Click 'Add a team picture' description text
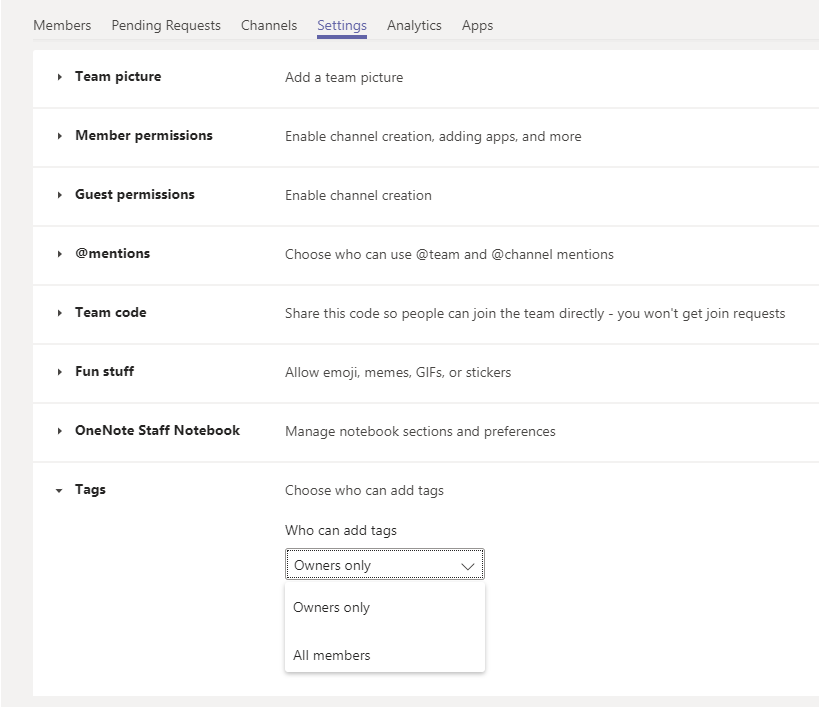The height and width of the screenshot is (707, 819). tap(344, 78)
